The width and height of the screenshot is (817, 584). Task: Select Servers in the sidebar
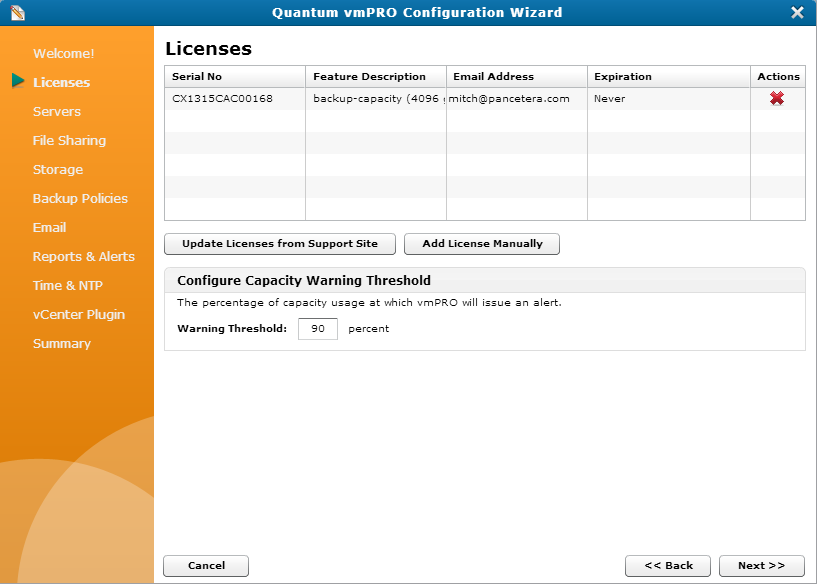coord(57,111)
